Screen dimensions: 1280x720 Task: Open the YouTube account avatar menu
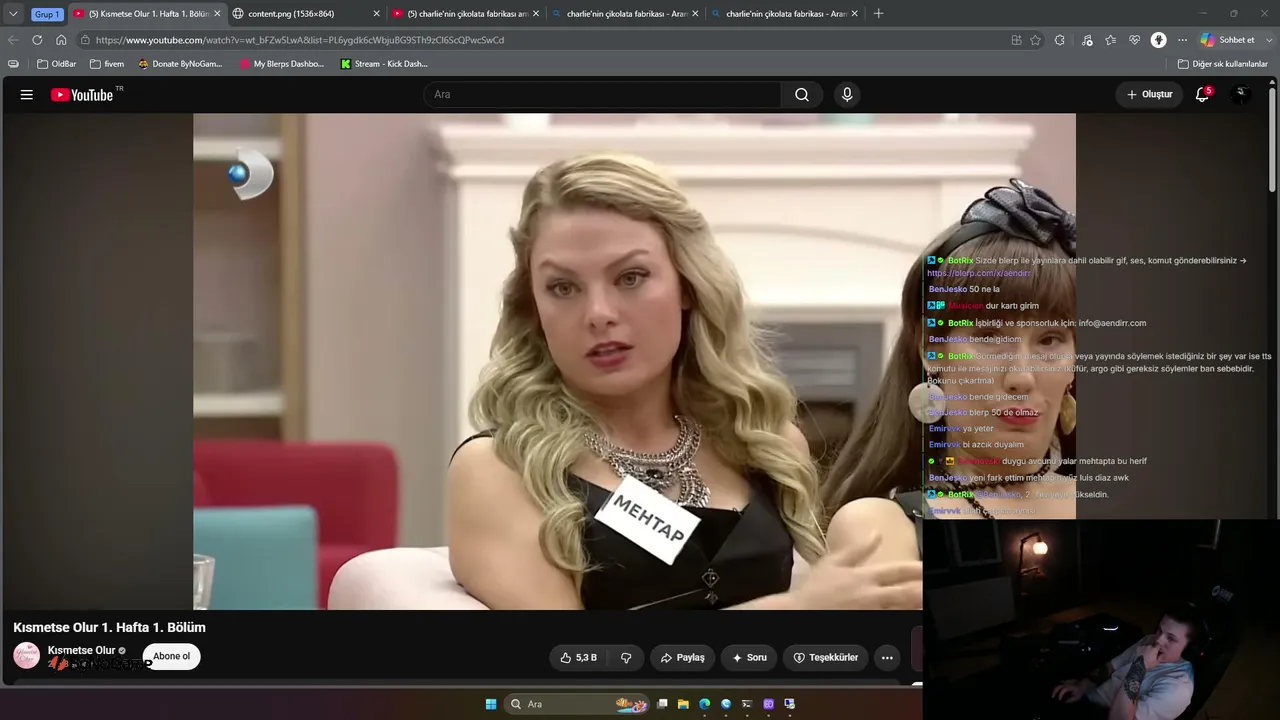point(1241,95)
